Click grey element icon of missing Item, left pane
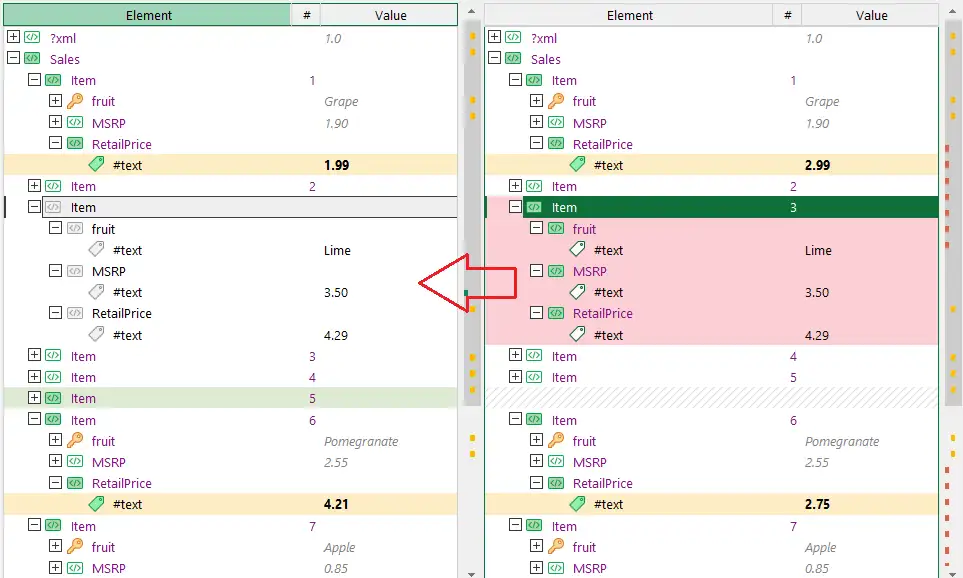 [53, 207]
